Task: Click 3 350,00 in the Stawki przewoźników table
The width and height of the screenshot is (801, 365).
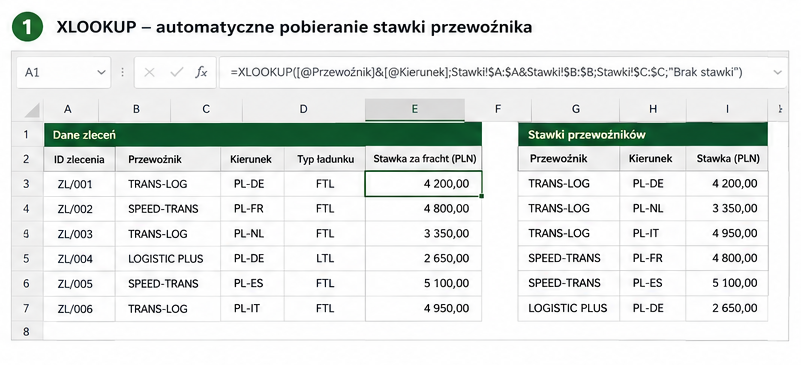Action: point(727,208)
